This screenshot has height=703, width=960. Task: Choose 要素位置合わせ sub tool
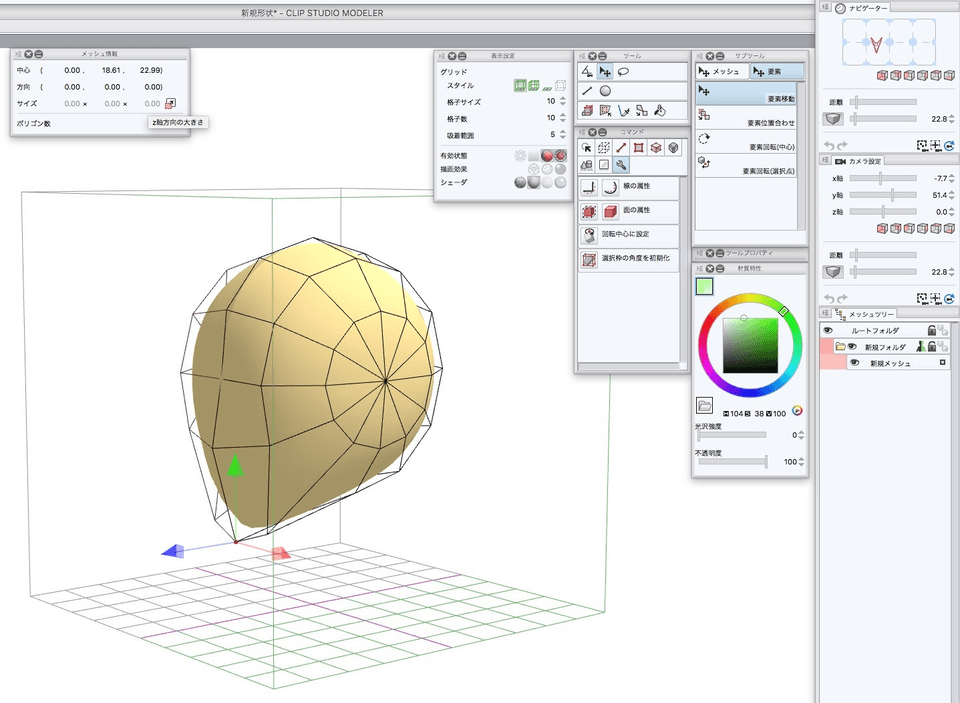tap(746, 118)
